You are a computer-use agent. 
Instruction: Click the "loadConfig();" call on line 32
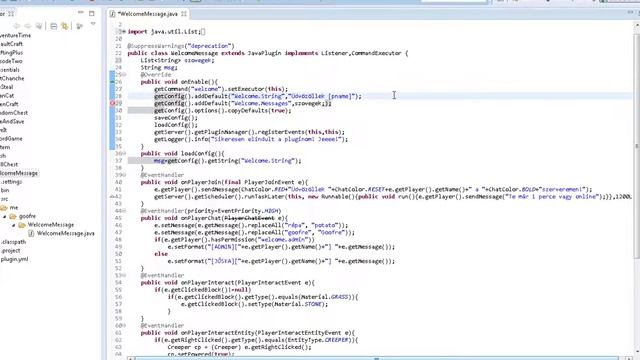click(176, 125)
